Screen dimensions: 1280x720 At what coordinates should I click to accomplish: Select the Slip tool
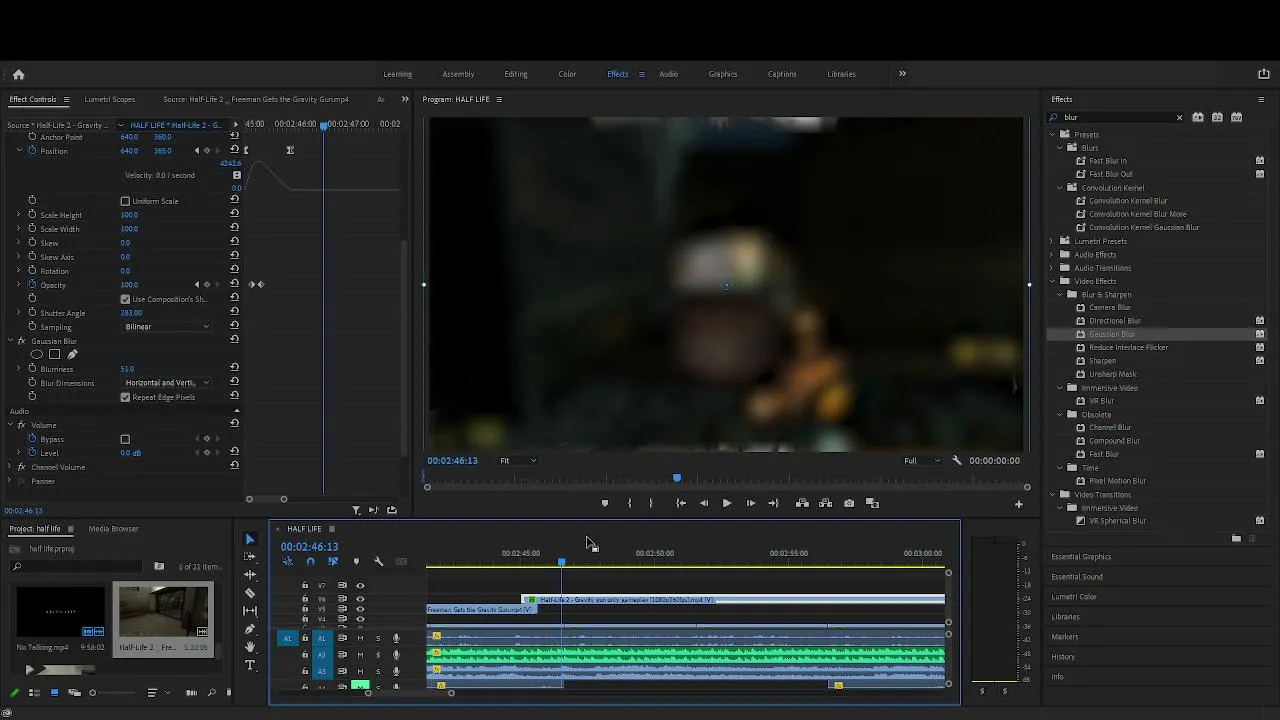click(250, 611)
